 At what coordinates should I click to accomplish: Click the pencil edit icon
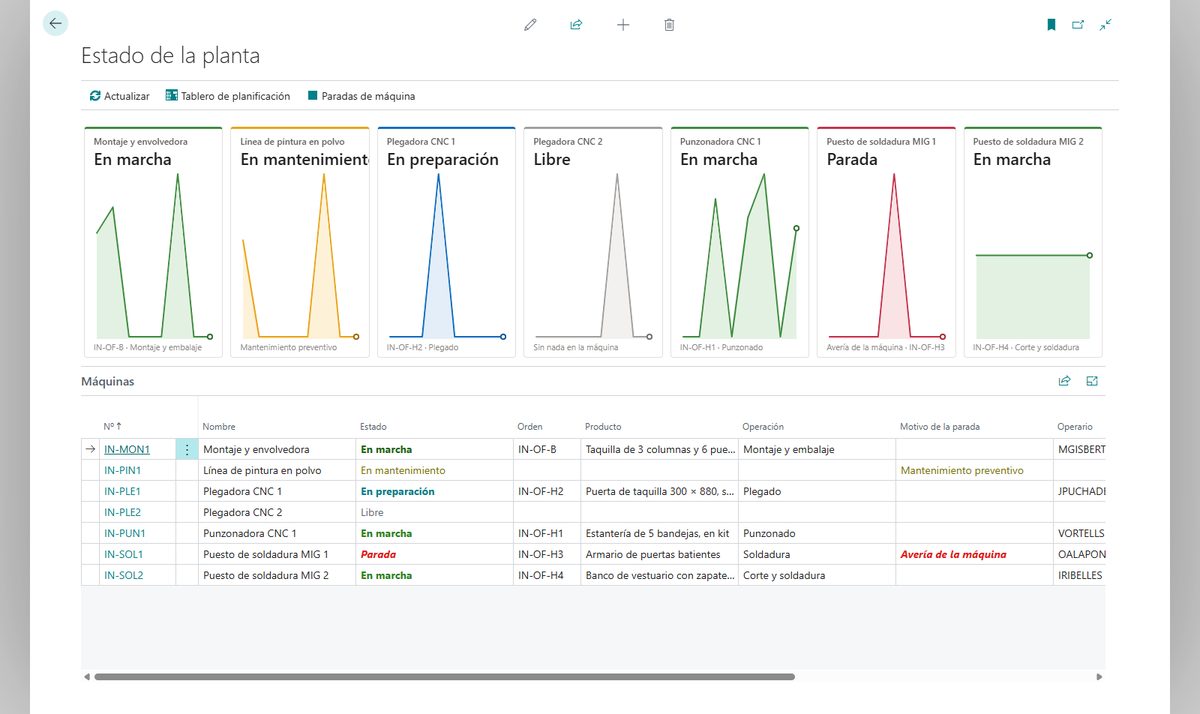coord(530,25)
